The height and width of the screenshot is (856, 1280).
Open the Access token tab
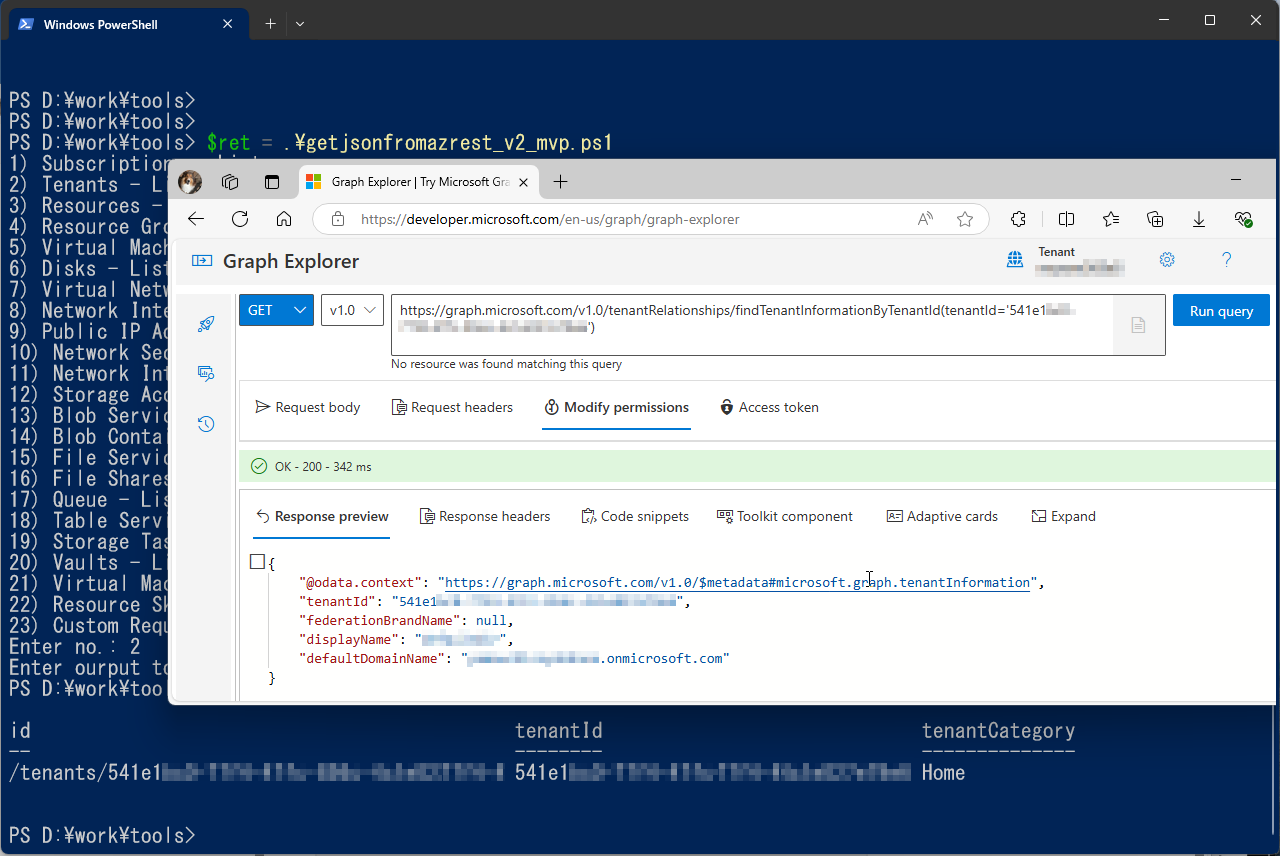769,407
